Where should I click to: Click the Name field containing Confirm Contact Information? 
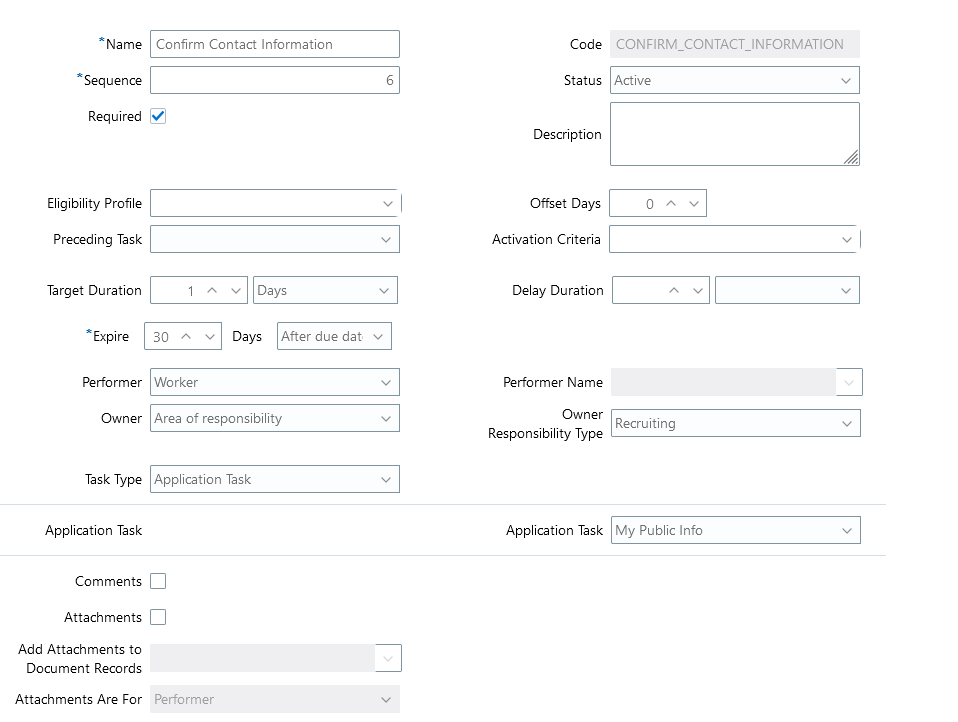[275, 44]
